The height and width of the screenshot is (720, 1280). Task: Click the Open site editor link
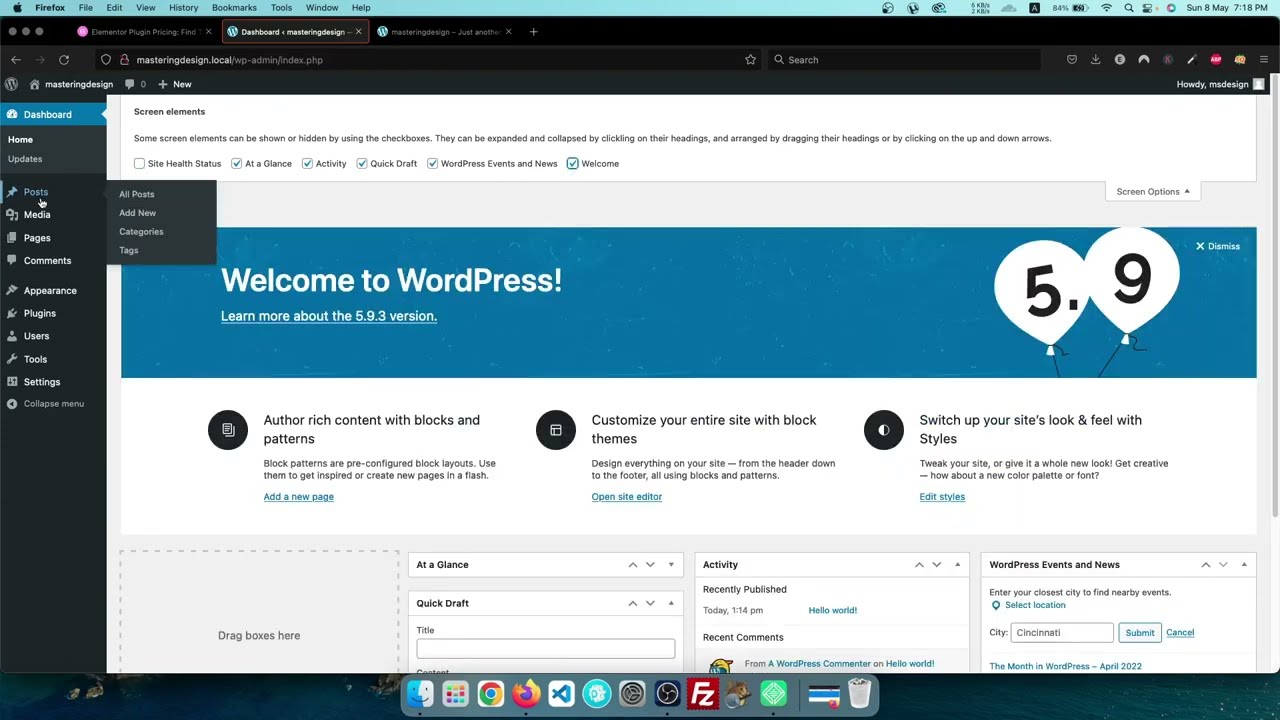(627, 497)
